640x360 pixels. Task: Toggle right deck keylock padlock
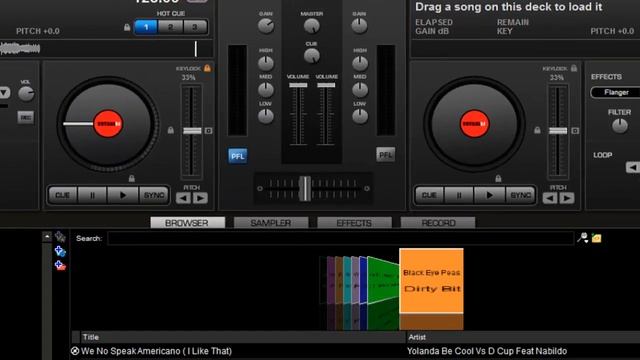tap(574, 68)
